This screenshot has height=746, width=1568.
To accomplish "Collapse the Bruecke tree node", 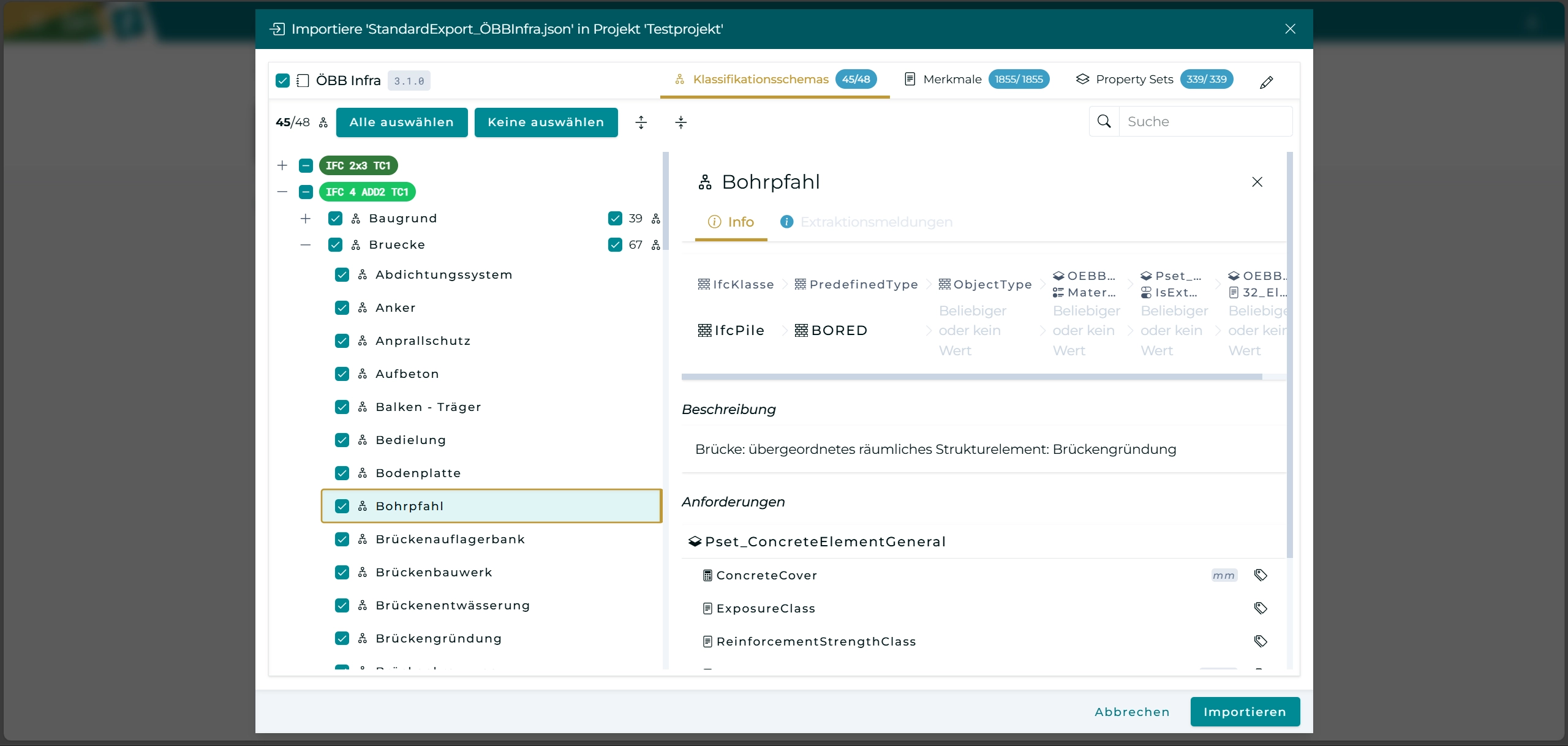I will point(305,244).
